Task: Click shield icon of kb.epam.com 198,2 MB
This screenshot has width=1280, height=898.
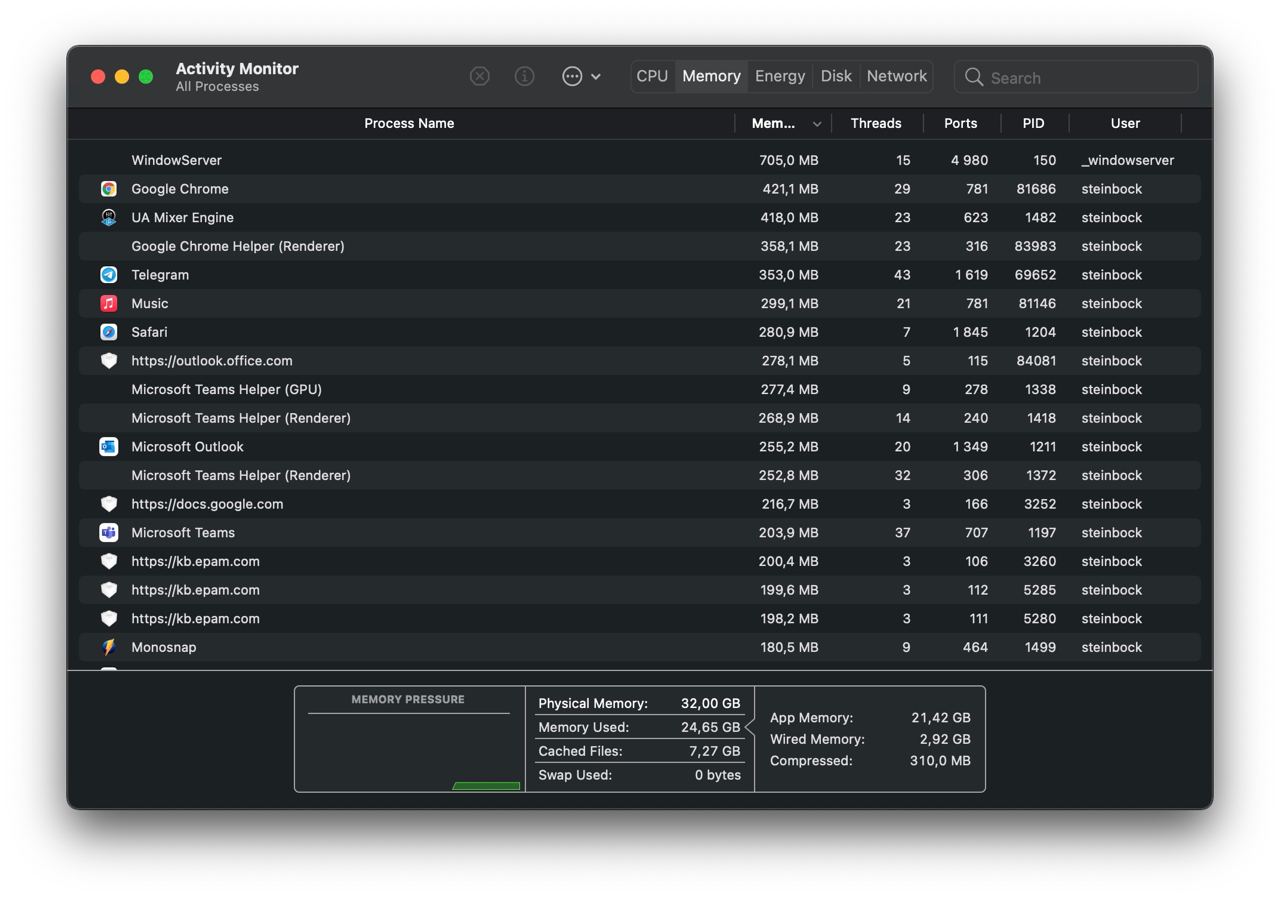Action: (109, 619)
